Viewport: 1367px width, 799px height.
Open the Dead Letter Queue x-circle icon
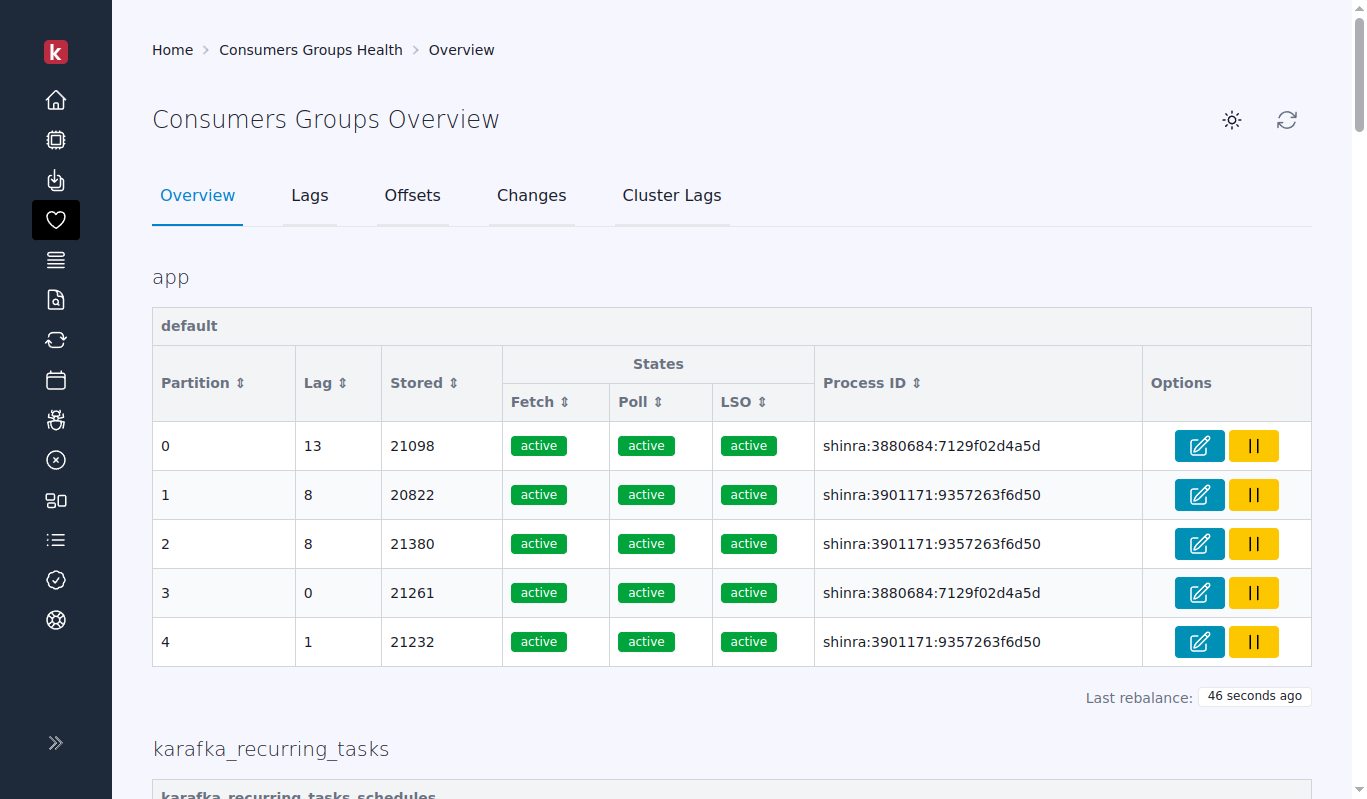click(56, 460)
